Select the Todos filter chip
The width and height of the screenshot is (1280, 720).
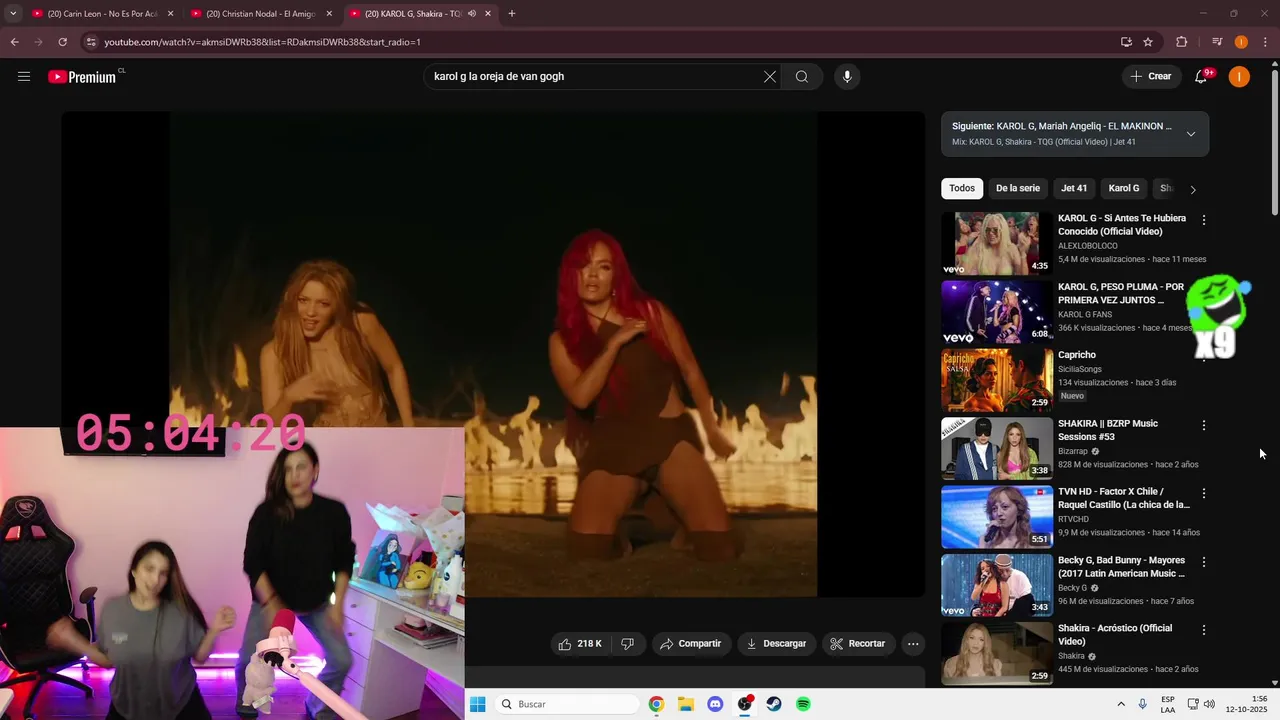point(962,188)
